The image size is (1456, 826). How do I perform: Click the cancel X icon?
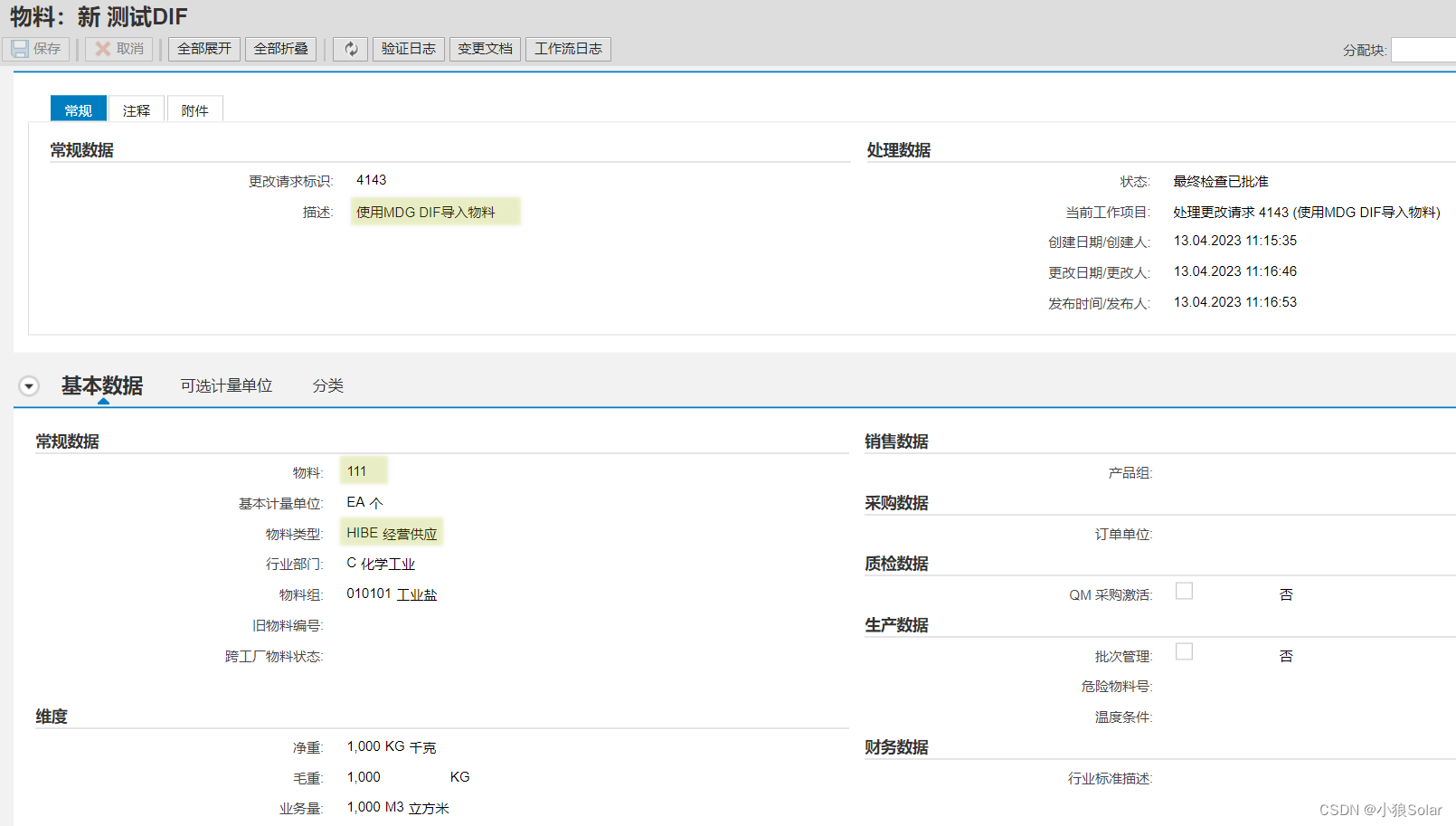103,49
